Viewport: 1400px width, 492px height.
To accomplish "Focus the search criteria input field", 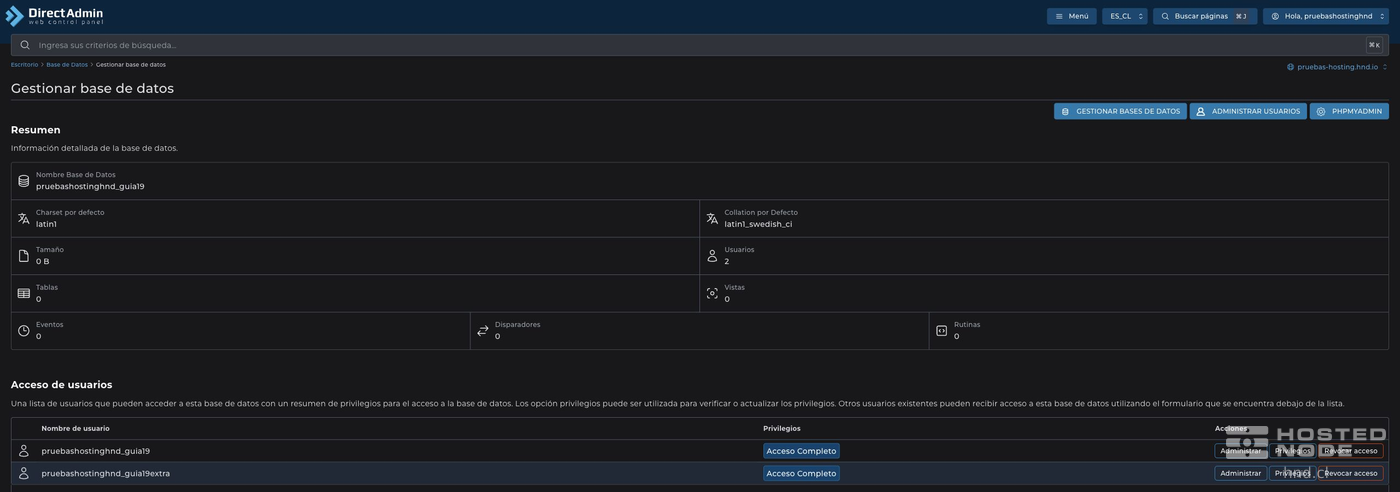I will tap(700, 45).
